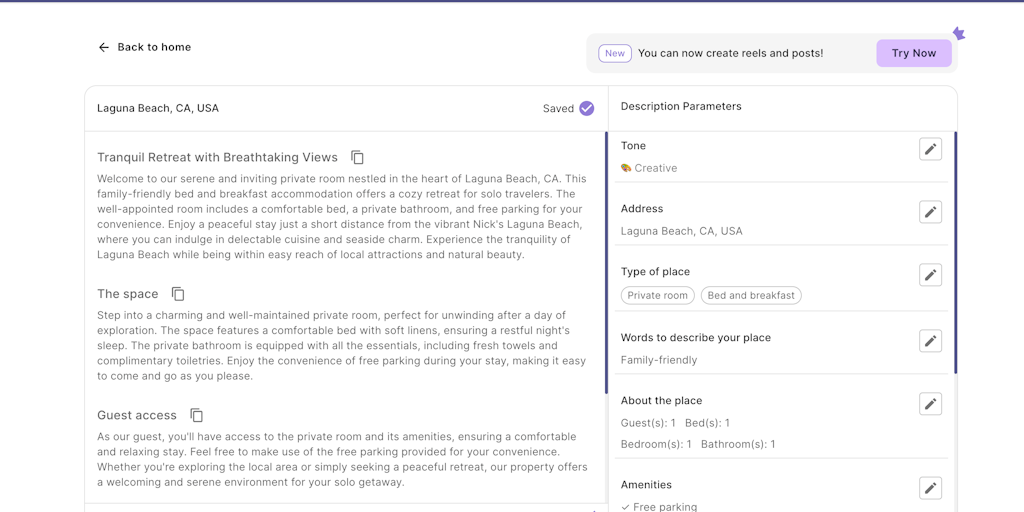Select the Bed and breakfast tag
The image size is (1024, 512).
pyautogui.click(x=751, y=295)
